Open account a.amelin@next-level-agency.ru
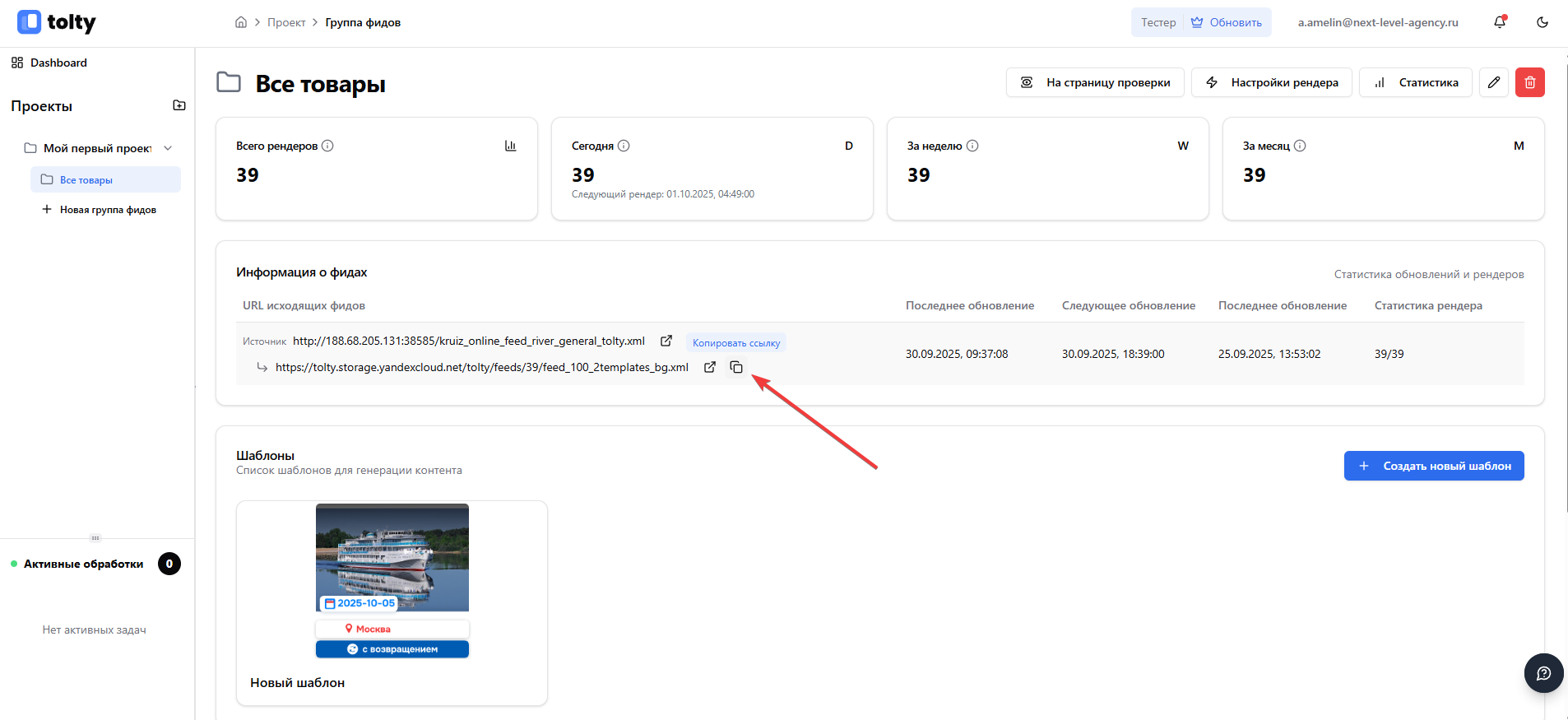Image resolution: width=1568 pixels, height=720 pixels. 1378,22
